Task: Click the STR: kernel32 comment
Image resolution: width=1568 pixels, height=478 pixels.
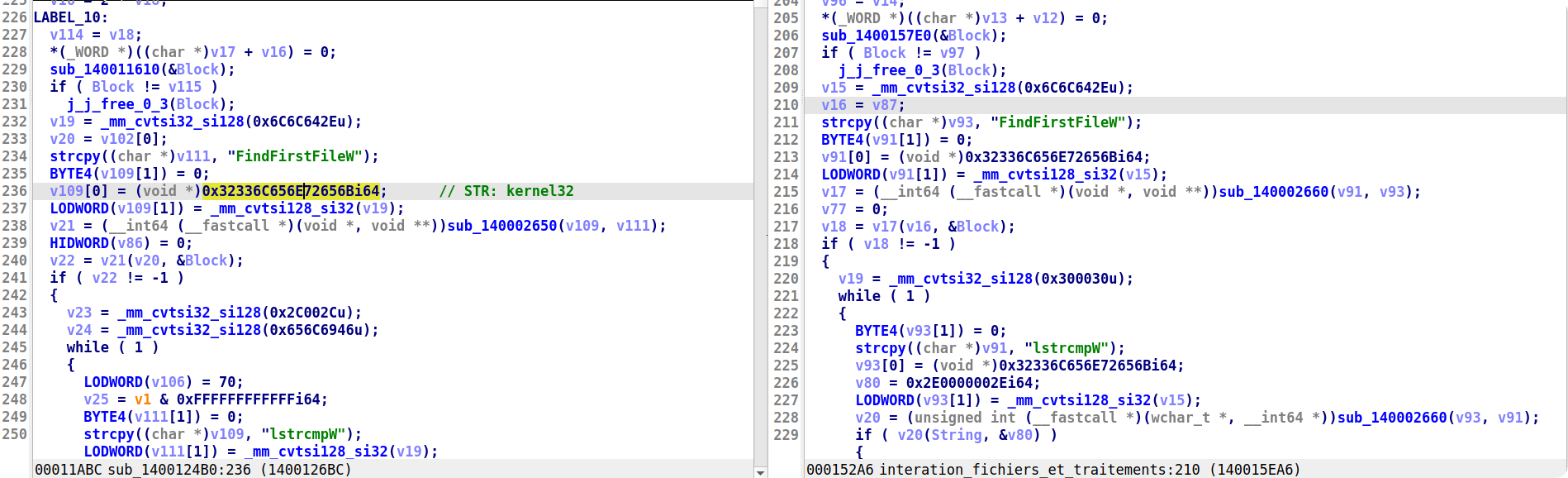Action: 506,191
